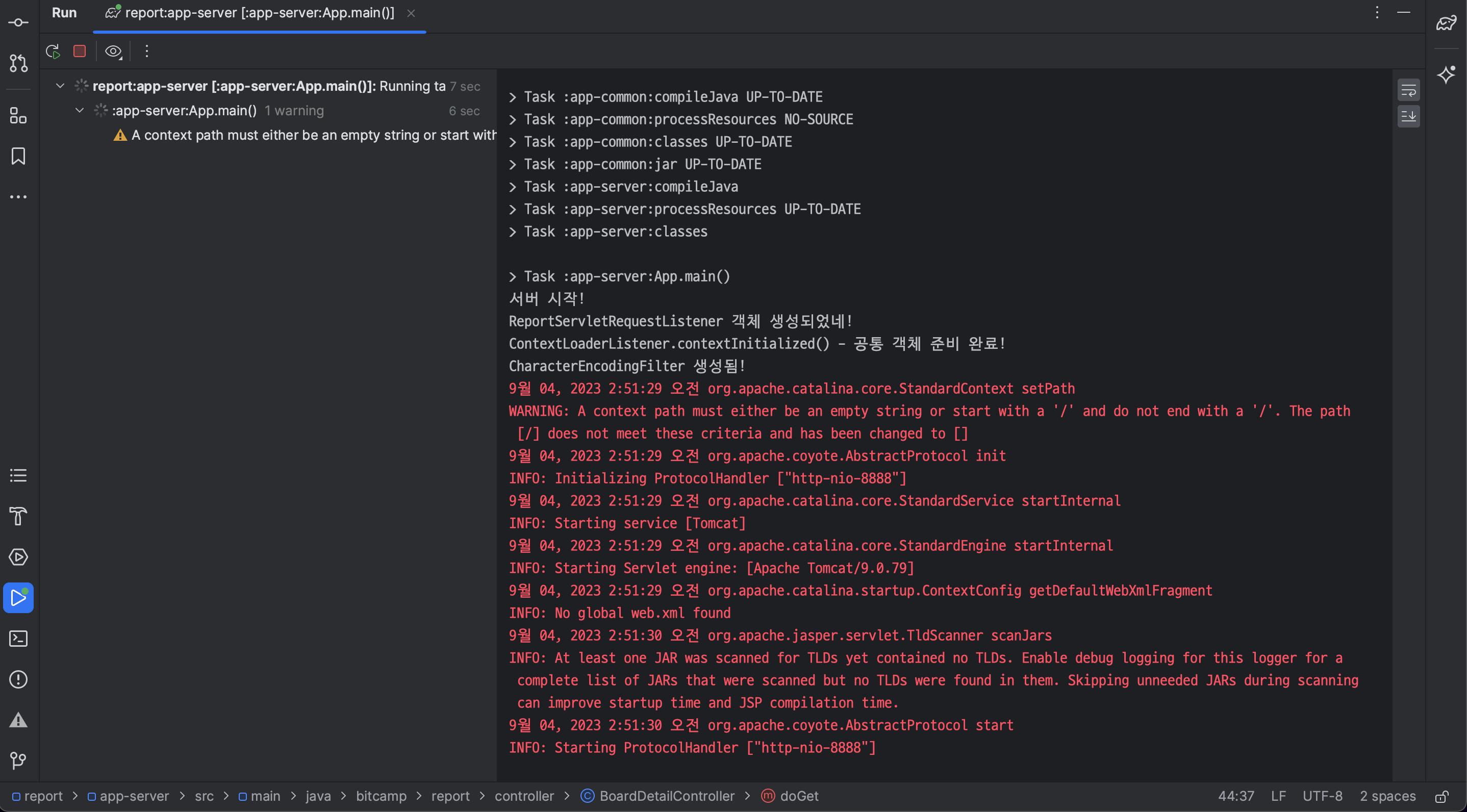Click BoardDetailController in the breadcrumb bar
Image resolution: width=1467 pixels, height=812 pixels.
[666, 796]
